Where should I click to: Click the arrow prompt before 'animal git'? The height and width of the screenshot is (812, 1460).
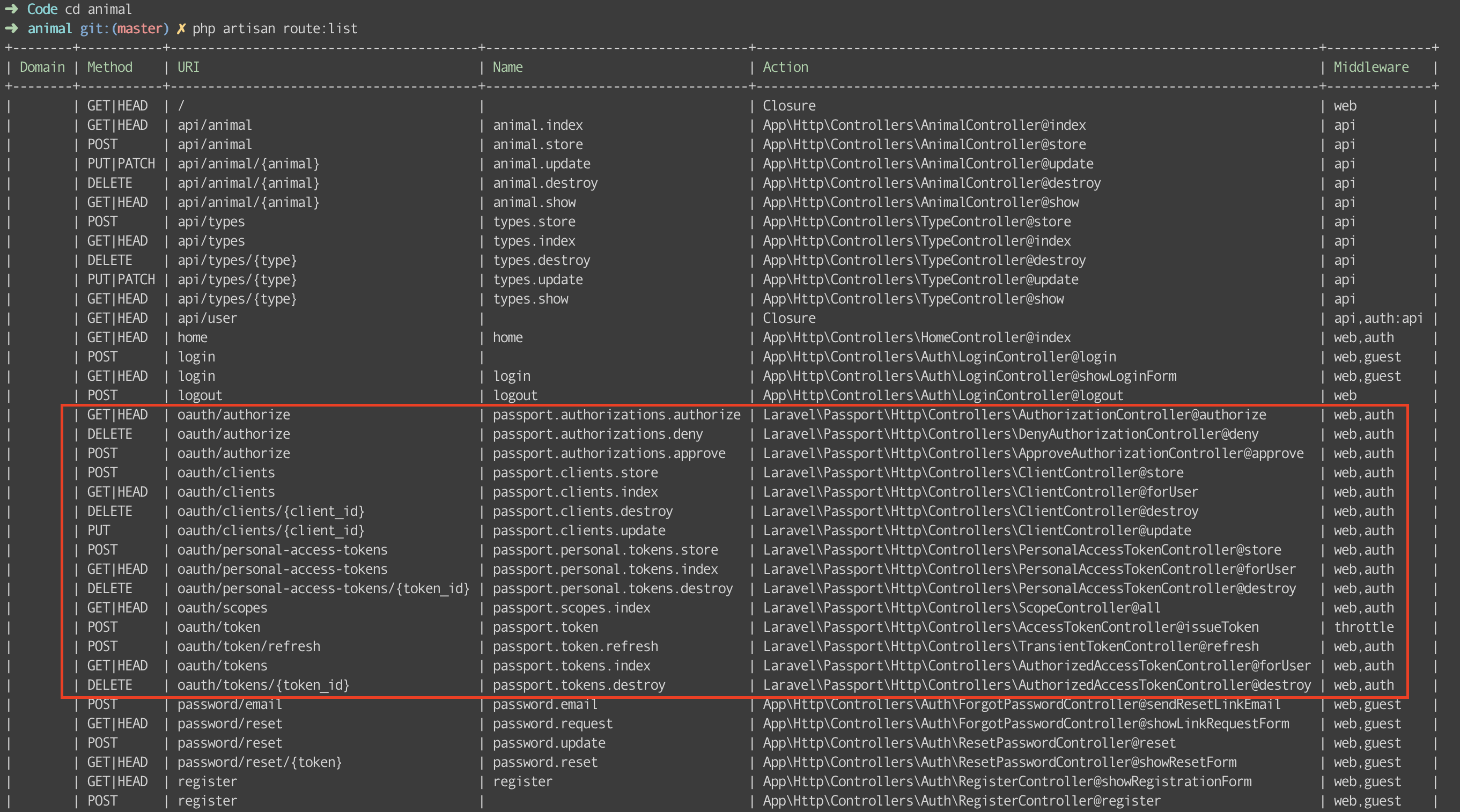[11, 28]
